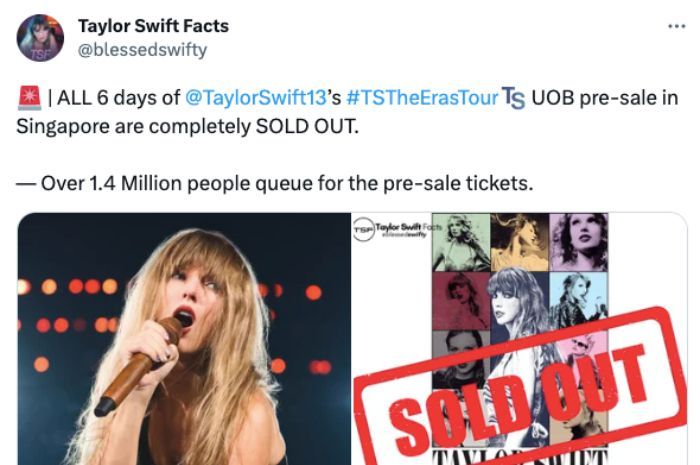Click the red siren emoji

29,98
